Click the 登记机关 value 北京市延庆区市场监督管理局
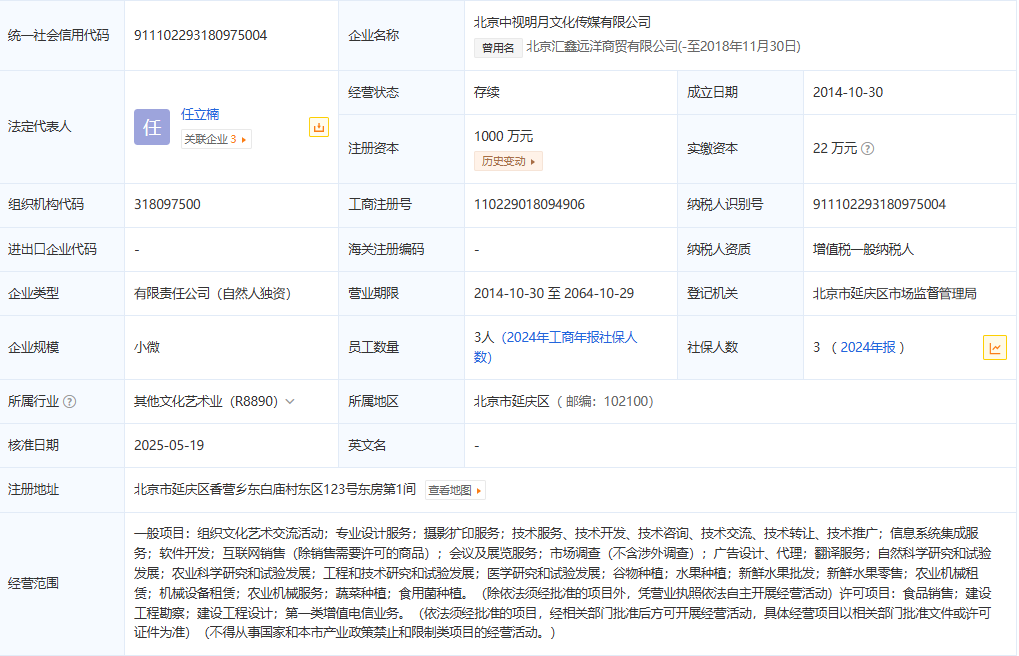Viewport: 1019px width, 656px height. (894, 293)
